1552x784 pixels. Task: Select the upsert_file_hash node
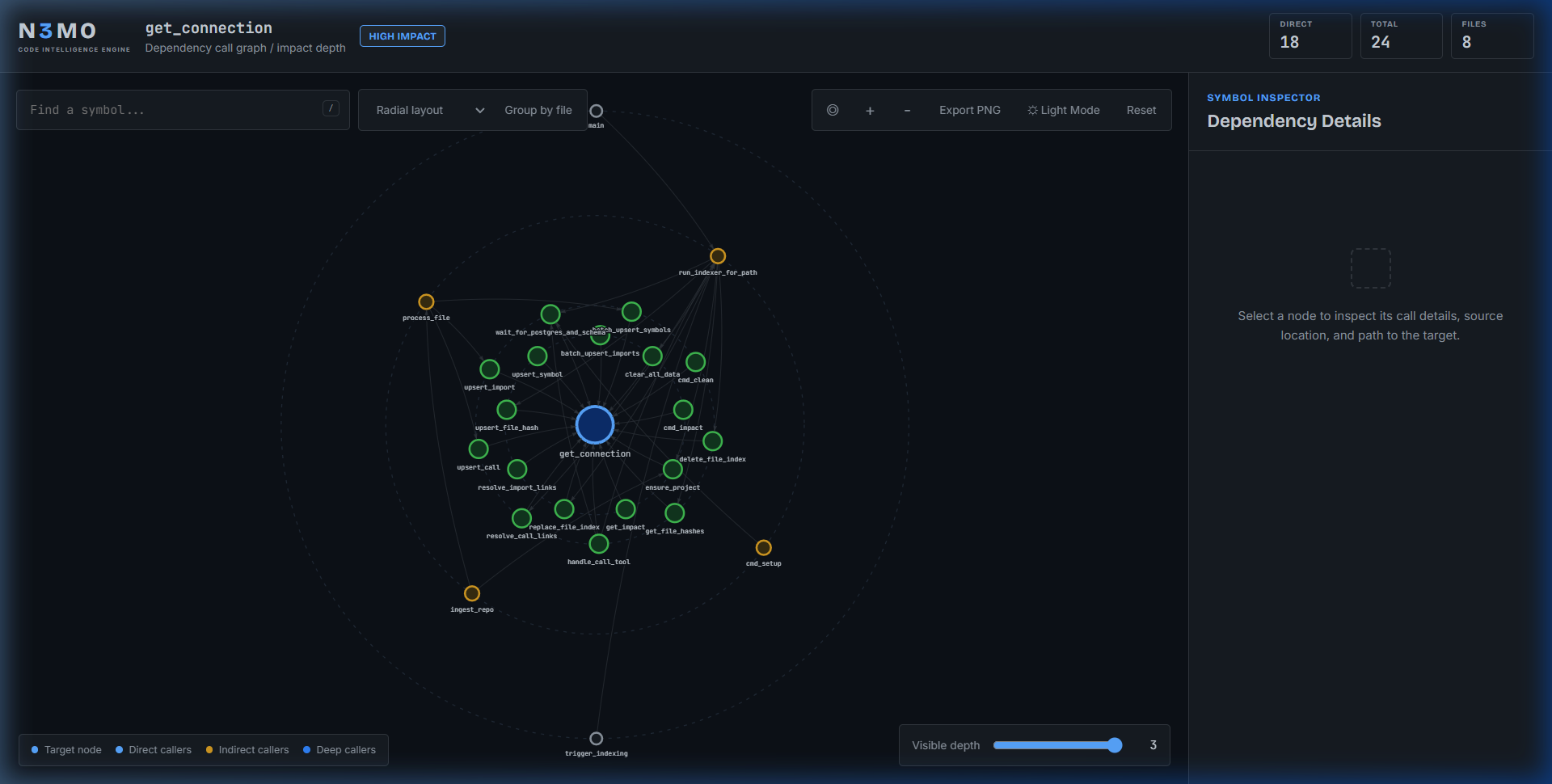[x=507, y=410]
